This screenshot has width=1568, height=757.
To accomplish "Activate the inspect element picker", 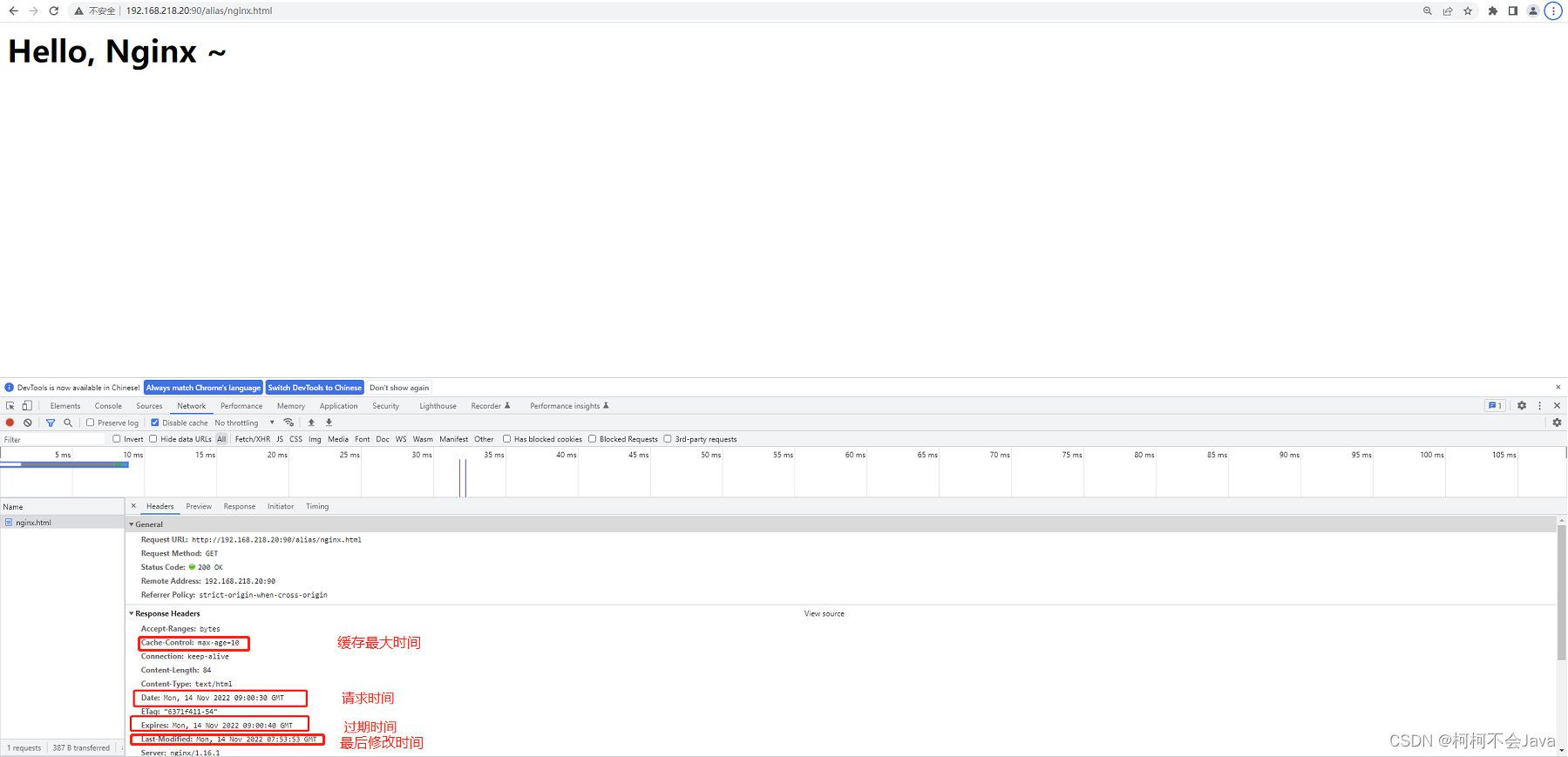I will tap(10, 406).
